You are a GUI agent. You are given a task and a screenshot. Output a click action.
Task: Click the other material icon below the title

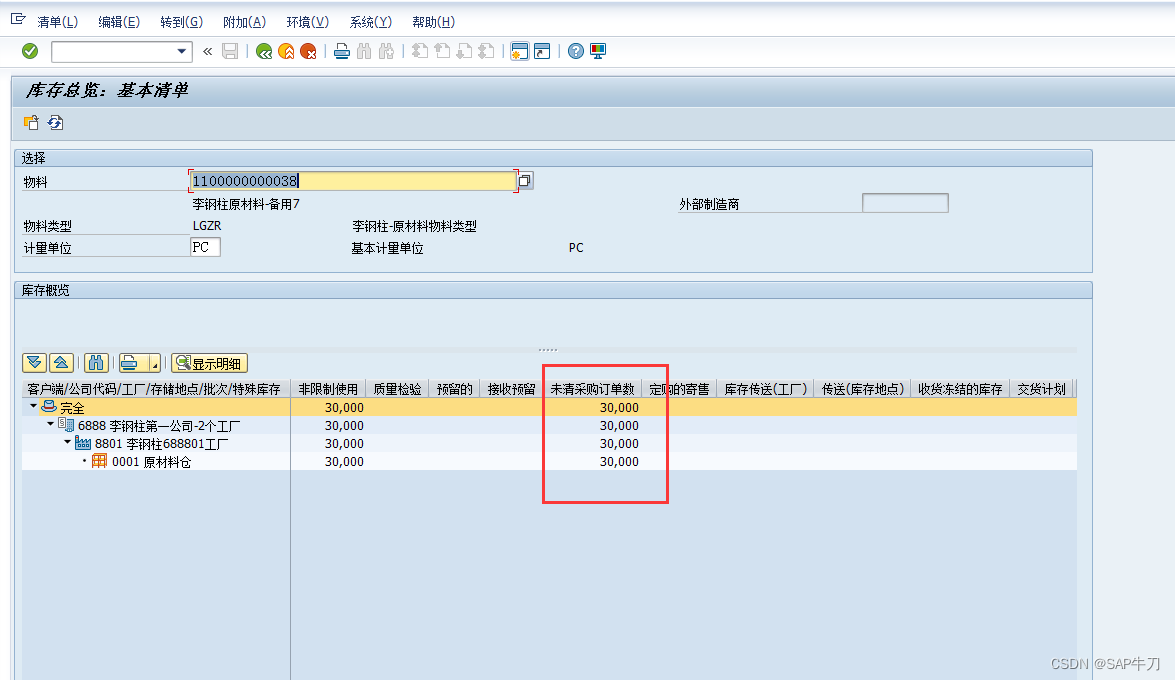click(x=31, y=122)
